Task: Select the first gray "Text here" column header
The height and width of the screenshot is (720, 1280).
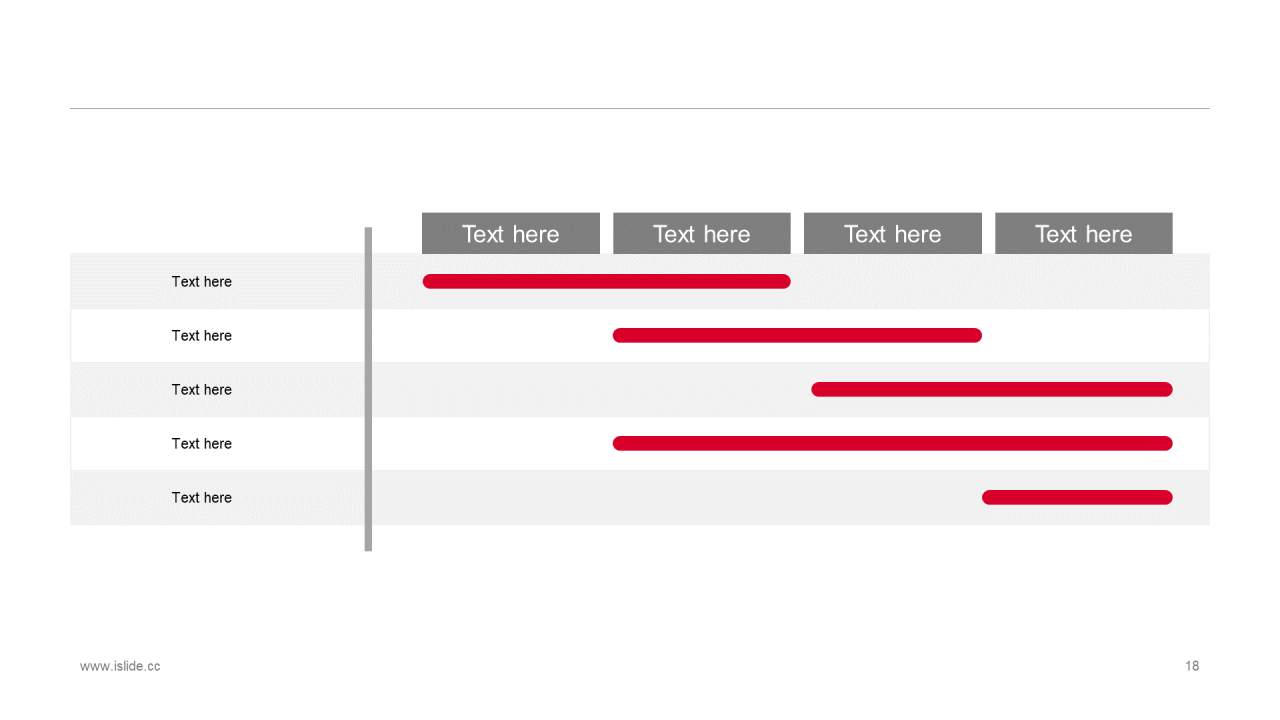Action: [511, 233]
